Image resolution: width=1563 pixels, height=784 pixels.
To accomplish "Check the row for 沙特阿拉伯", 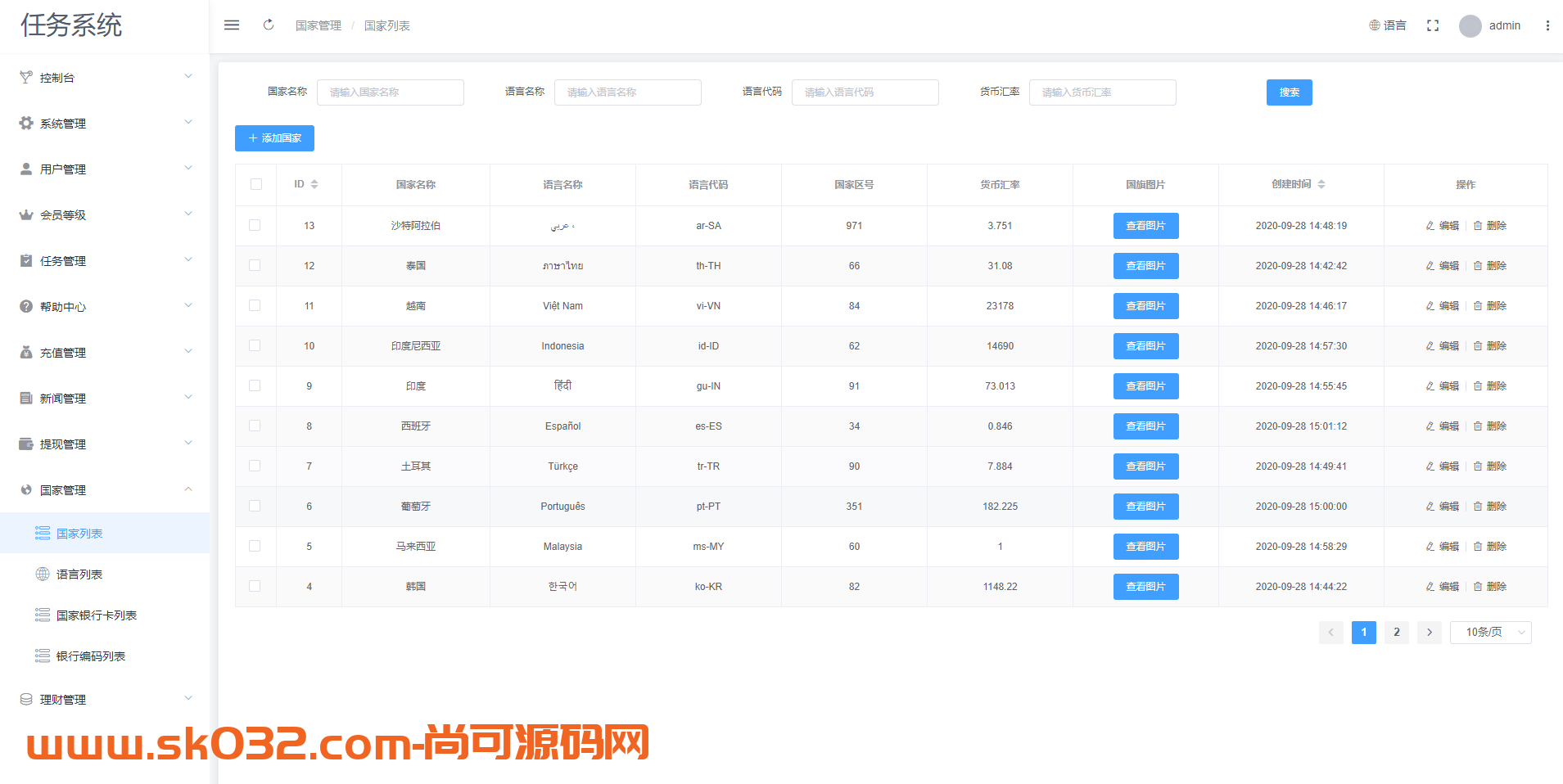I will click(255, 225).
